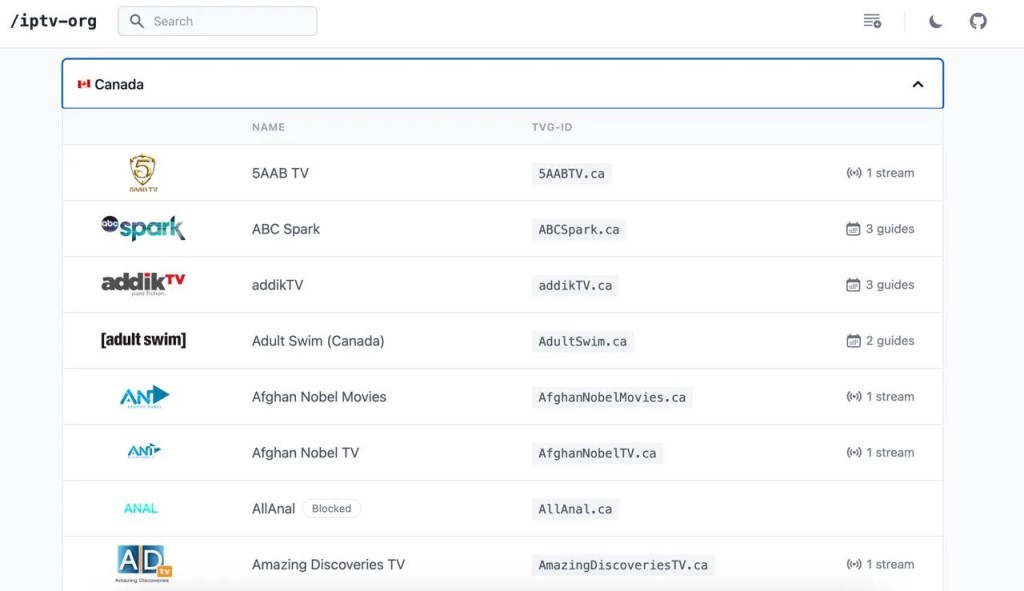The width and height of the screenshot is (1024, 591).
Task: Copy the 5AABTV.ca tvg-id tag
Action: pyautogui.click(x=571, y=174)
